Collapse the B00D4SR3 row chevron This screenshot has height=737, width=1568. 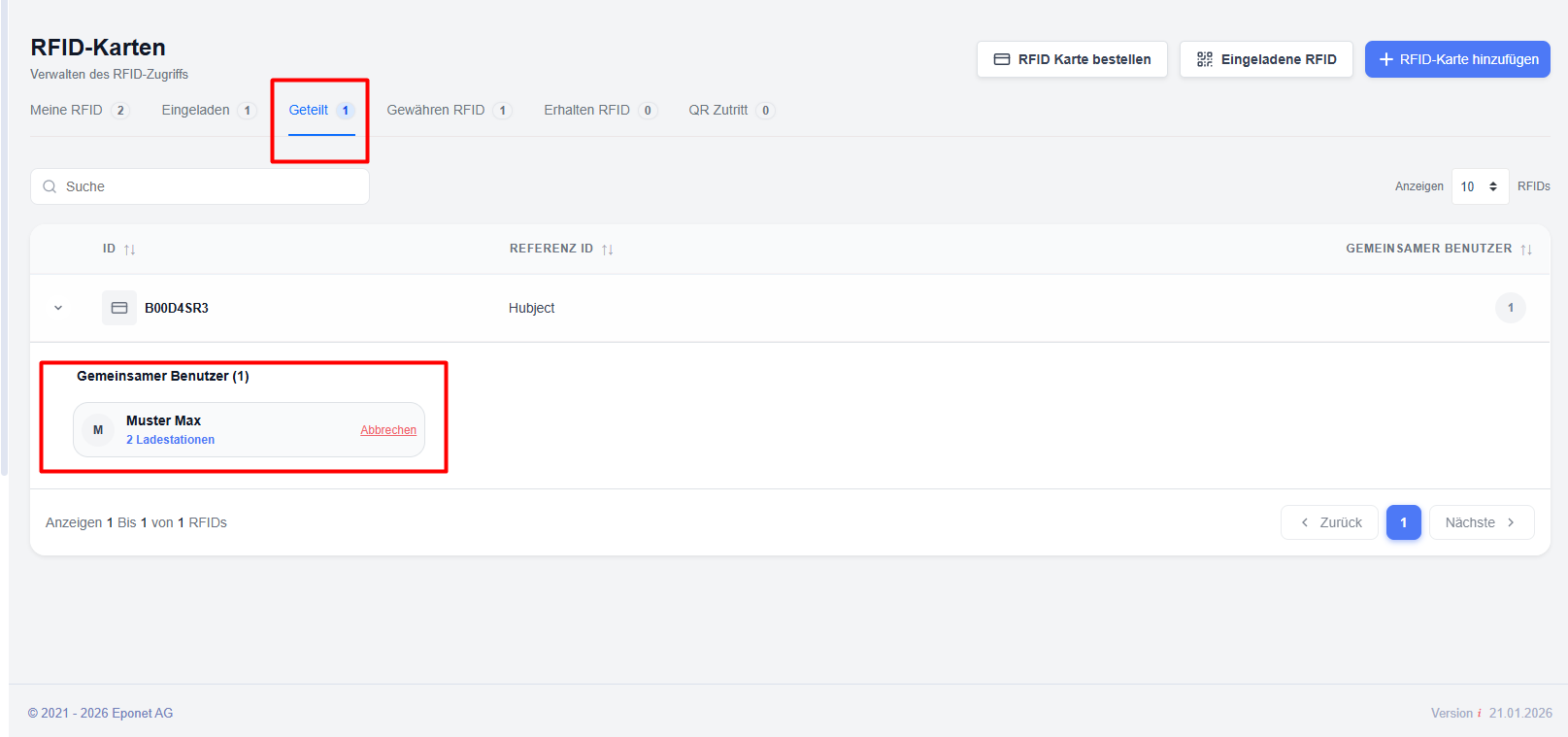point(58,308)
